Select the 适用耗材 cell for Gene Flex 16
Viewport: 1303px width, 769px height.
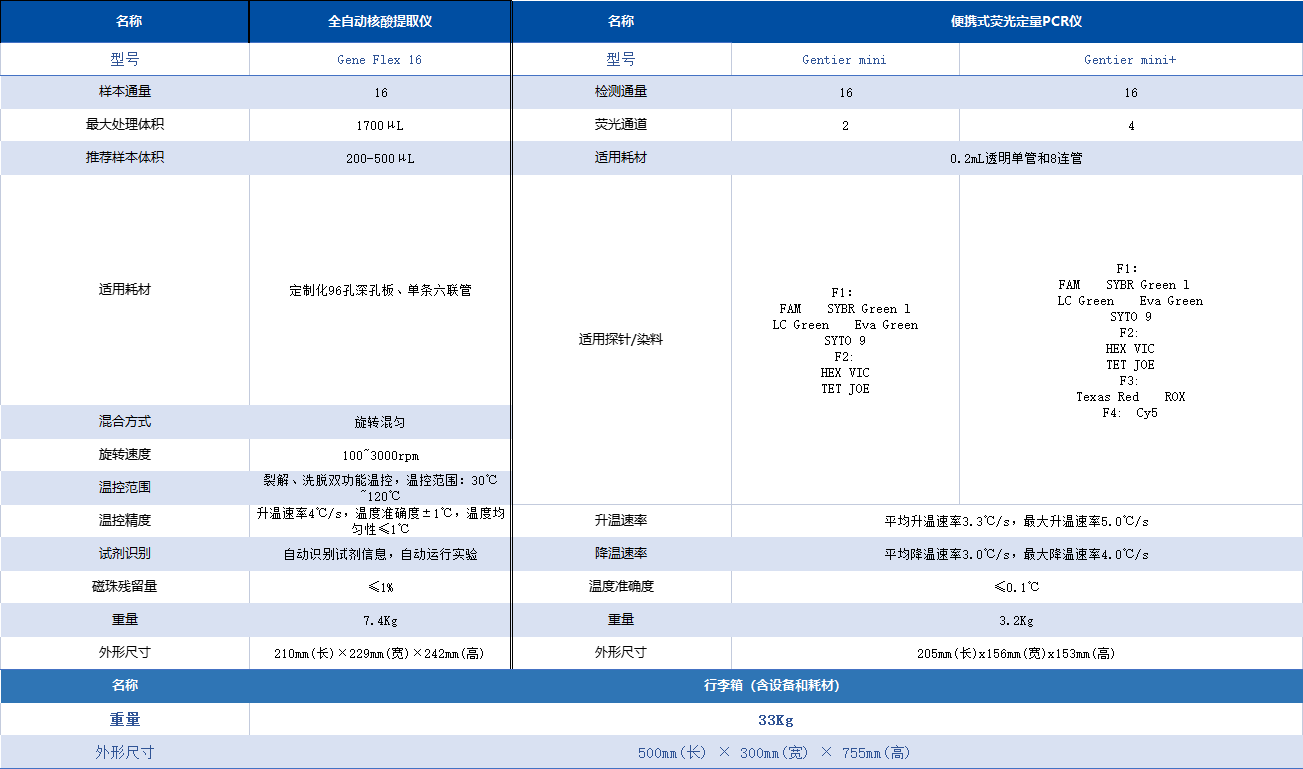click(x=379, y=289)
